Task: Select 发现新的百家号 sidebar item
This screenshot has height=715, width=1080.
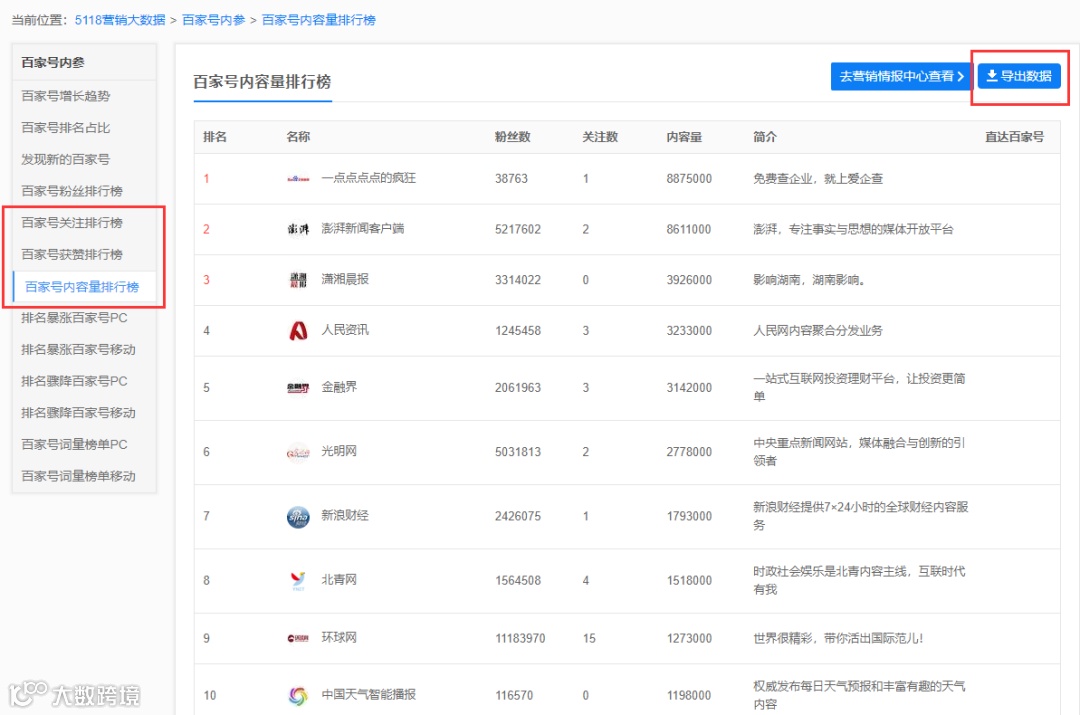Action: pos(65,159)
